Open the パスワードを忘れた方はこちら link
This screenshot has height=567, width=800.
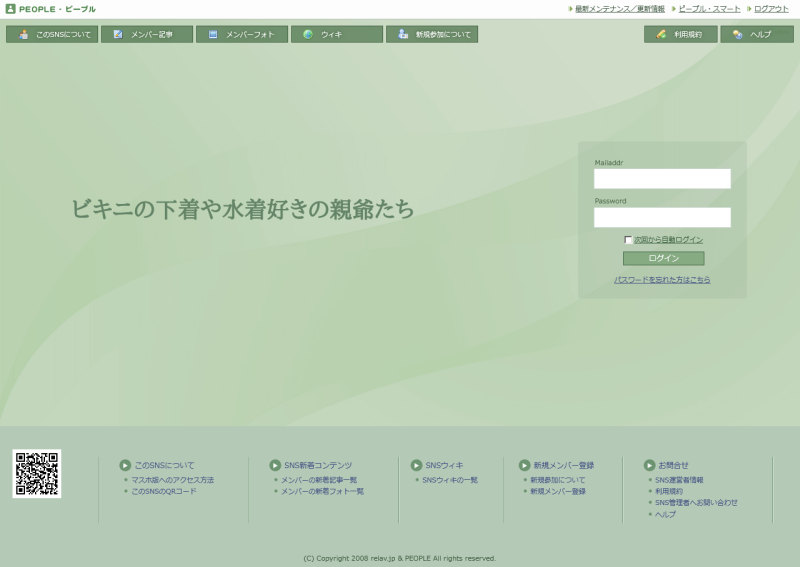click(662, 280)
